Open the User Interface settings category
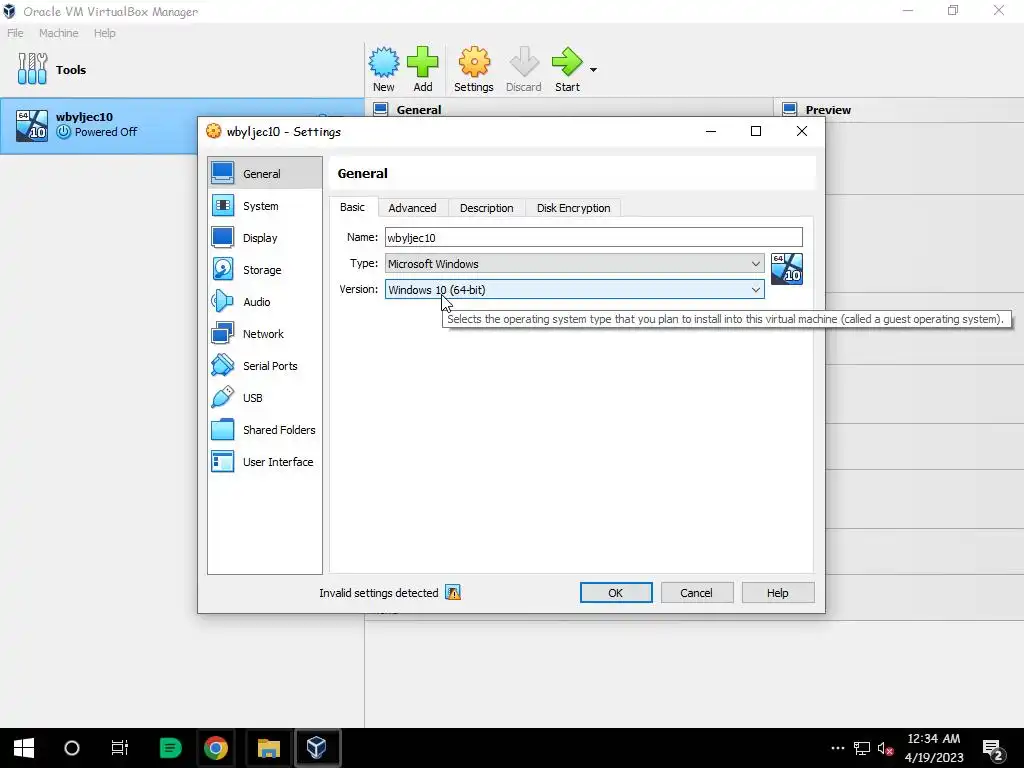The width and height of the screenshot is (1024, 768). coord(264,462)
